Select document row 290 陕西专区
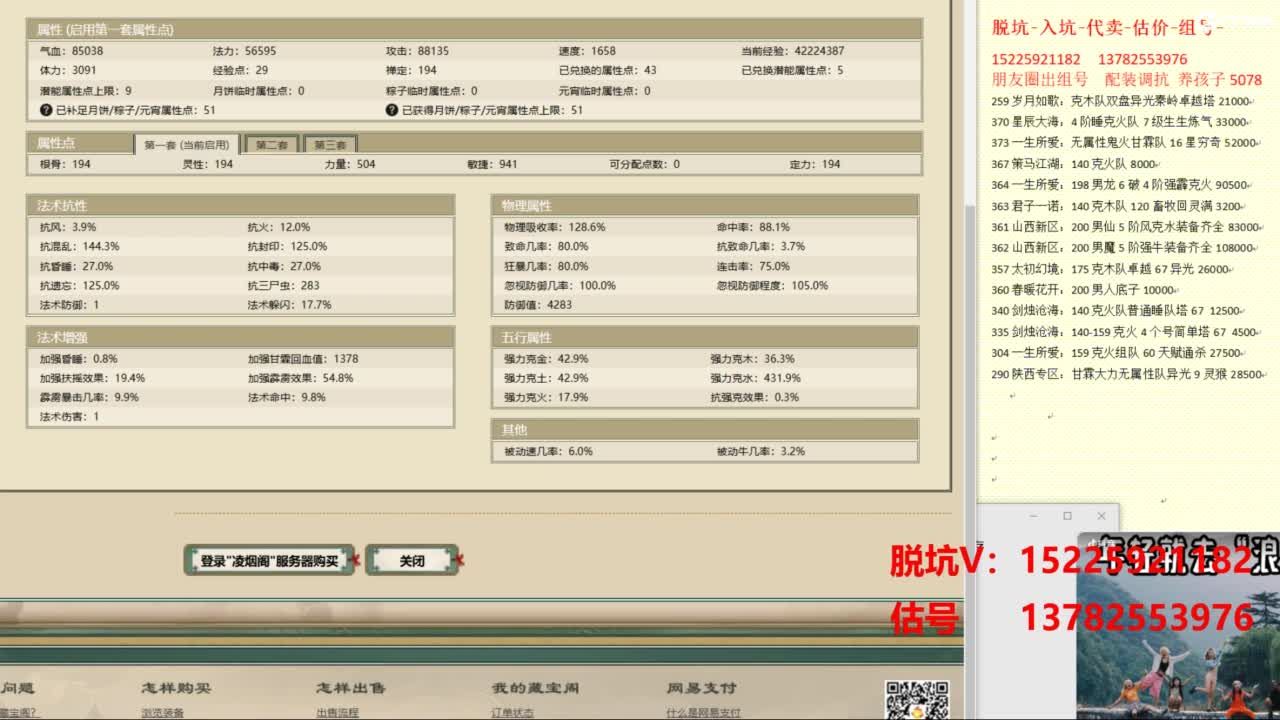This screenshot has width=1280, height=720. [x=1130, y=374]
